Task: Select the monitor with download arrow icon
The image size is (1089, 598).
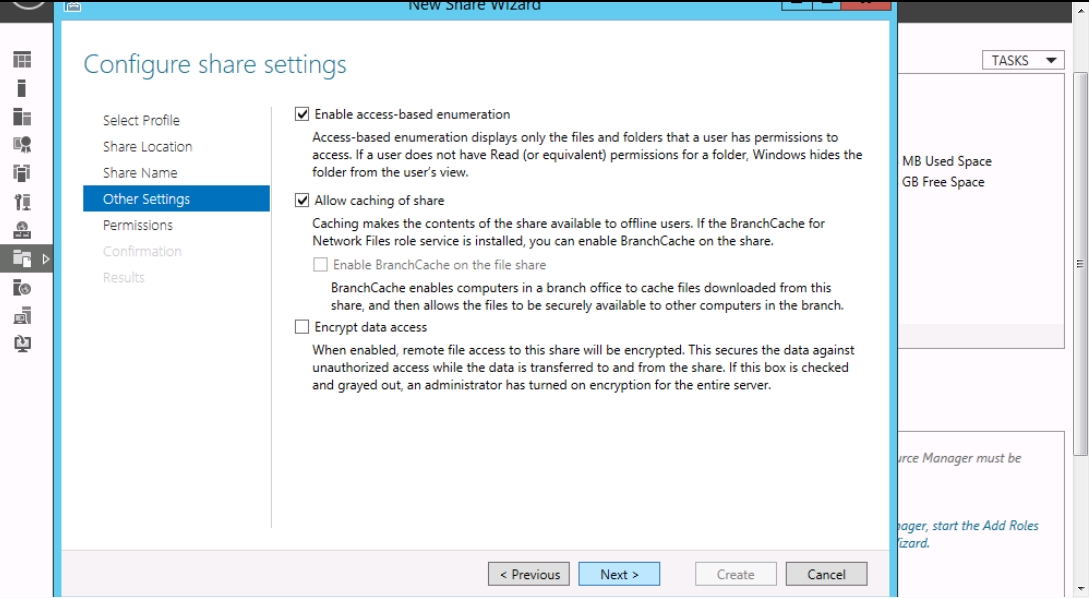Action: (x=22, y=344)
